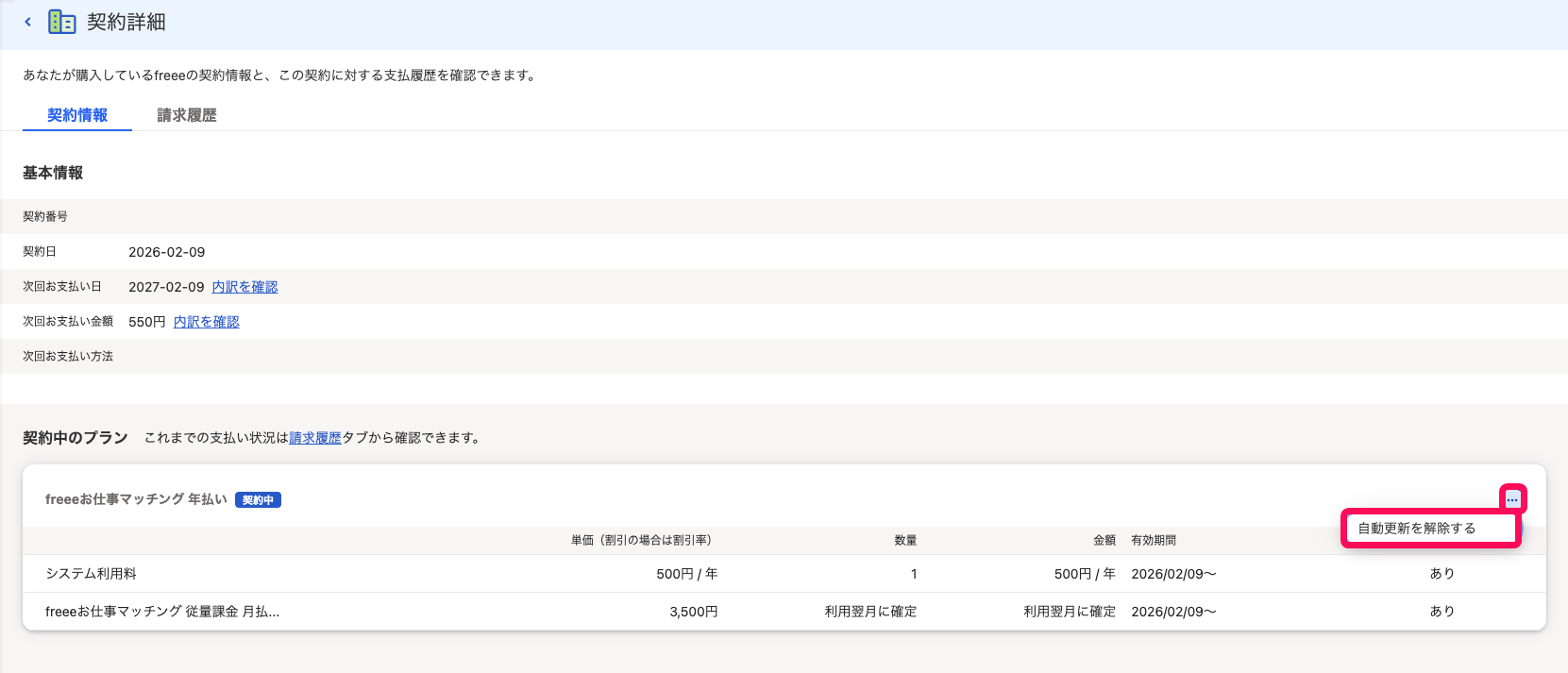Click the 500円 / 年 unit price cell

pos(687,574)
